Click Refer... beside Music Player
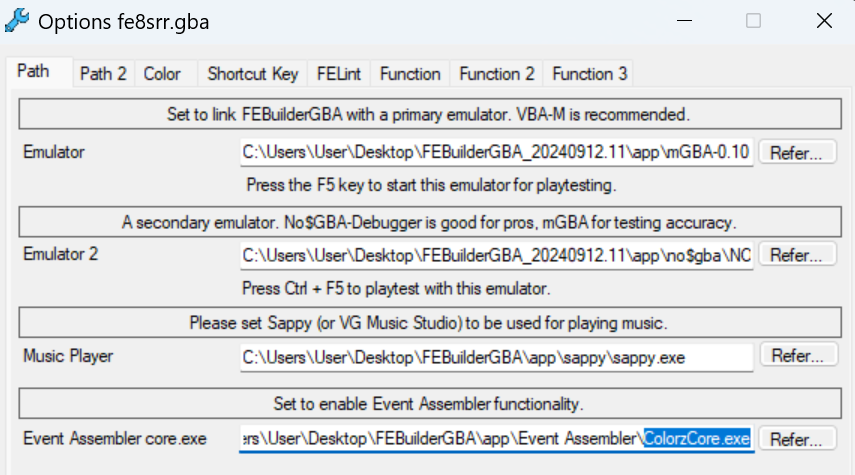 [x=797, y=356]
